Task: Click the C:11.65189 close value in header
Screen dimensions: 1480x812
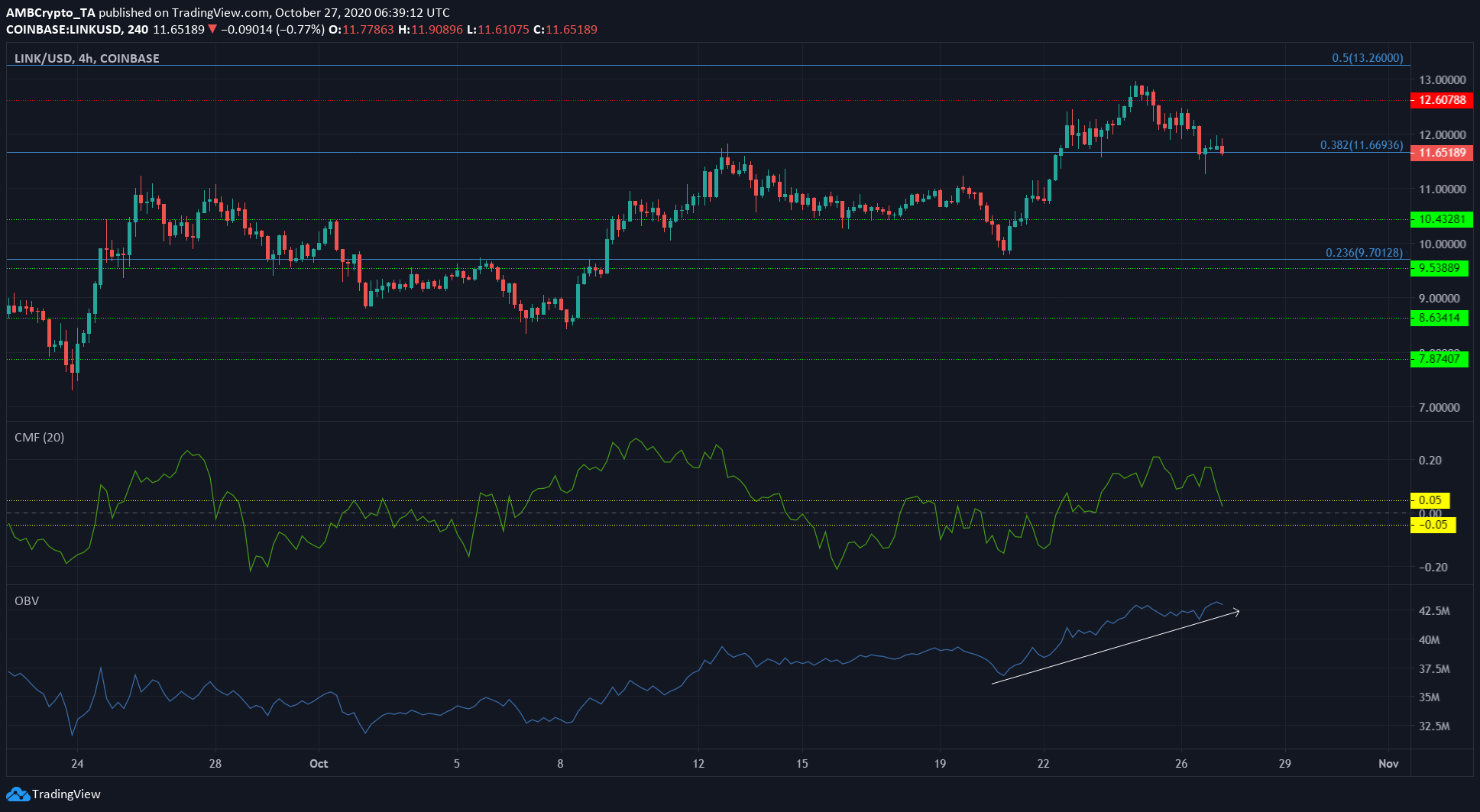Action: click(565, 30)
